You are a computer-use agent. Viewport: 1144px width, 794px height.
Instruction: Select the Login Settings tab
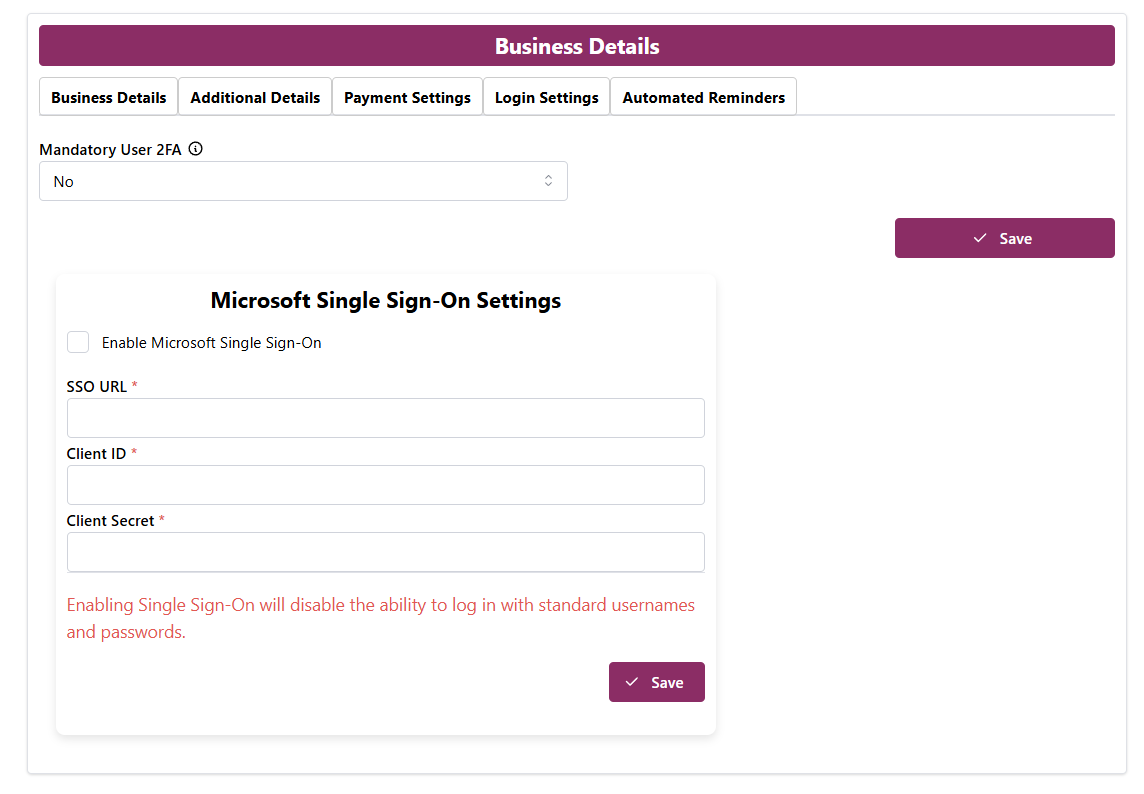pyautogui.click(x=546, y=97)
